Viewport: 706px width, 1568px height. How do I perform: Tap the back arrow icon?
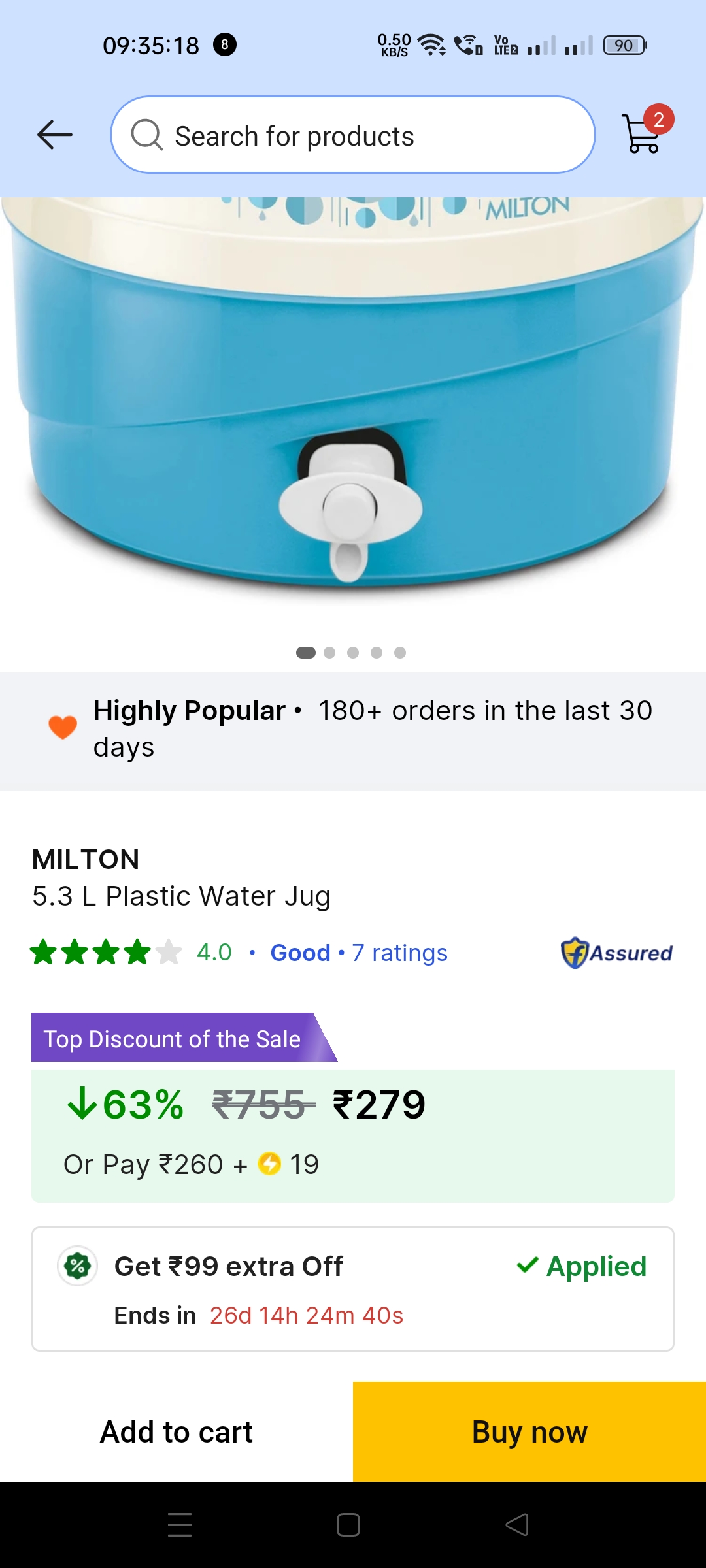click(x=55, y=135)
